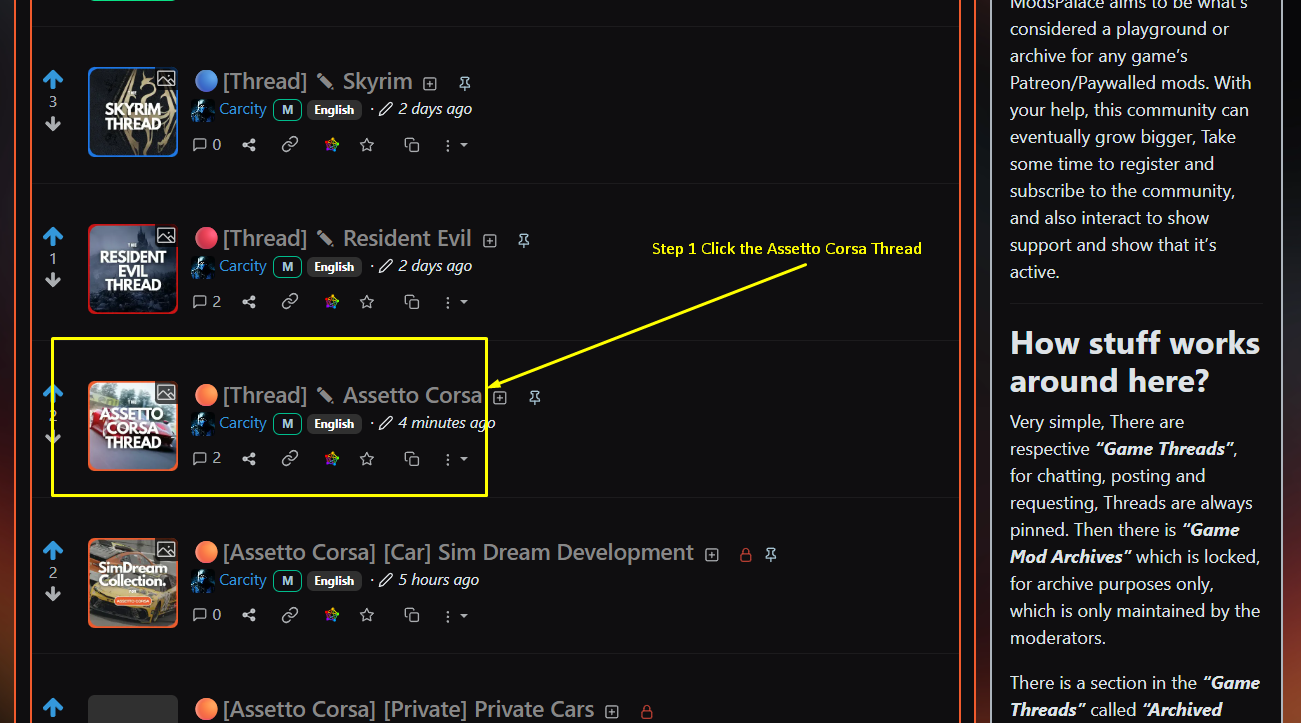
Task: Click the pin icon on Resident Evil thread
Action: pyautogui.click(x=523, y=241)
